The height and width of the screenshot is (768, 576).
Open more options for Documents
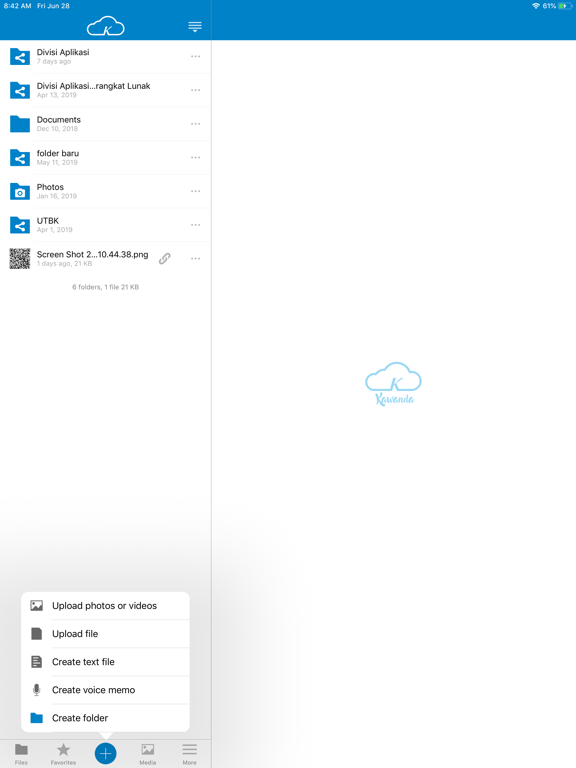click(195, 124)
